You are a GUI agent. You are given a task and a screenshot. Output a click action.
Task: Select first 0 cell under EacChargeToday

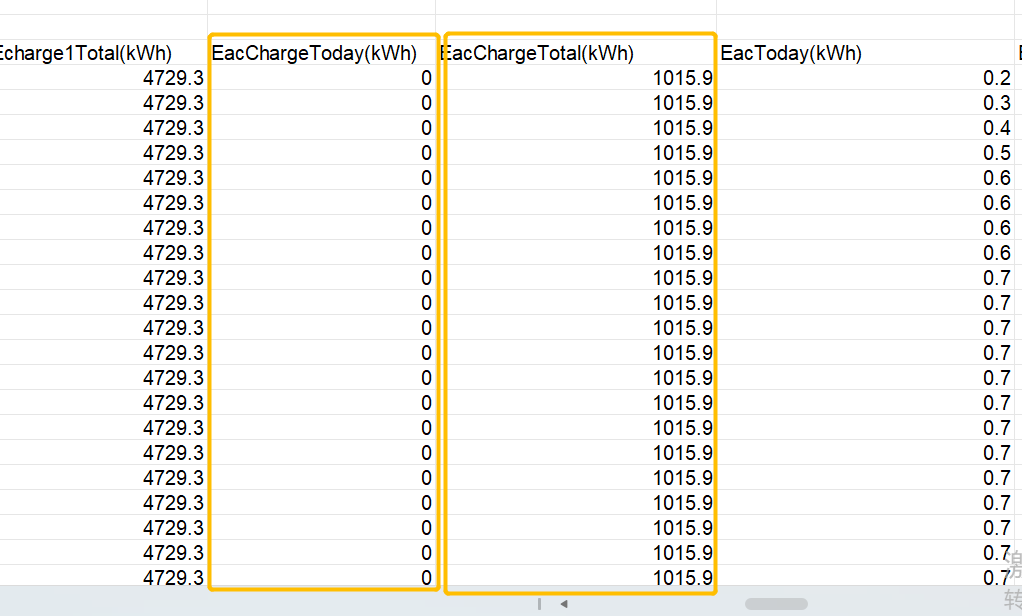point(321,78)
